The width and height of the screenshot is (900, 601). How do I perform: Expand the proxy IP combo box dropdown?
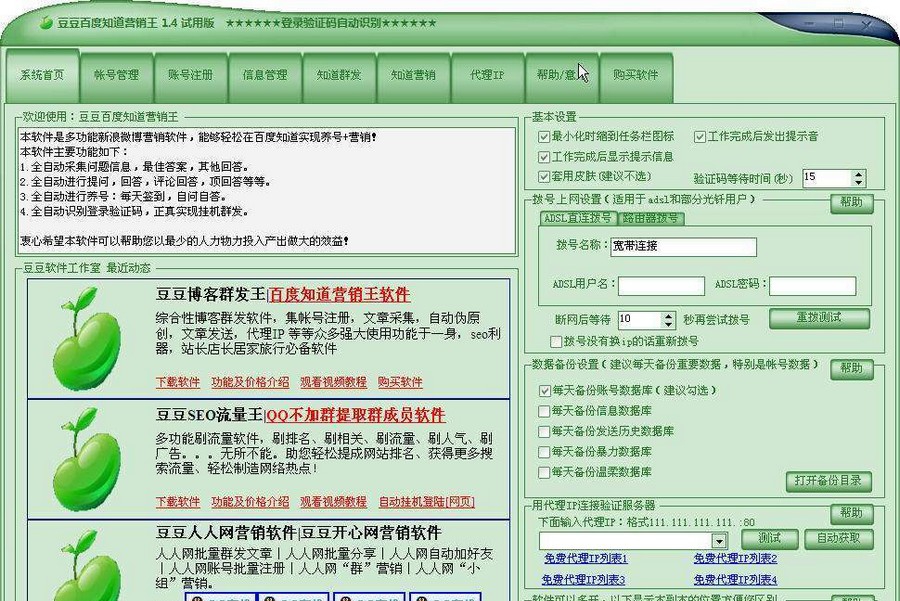click(x=719, y=541)
